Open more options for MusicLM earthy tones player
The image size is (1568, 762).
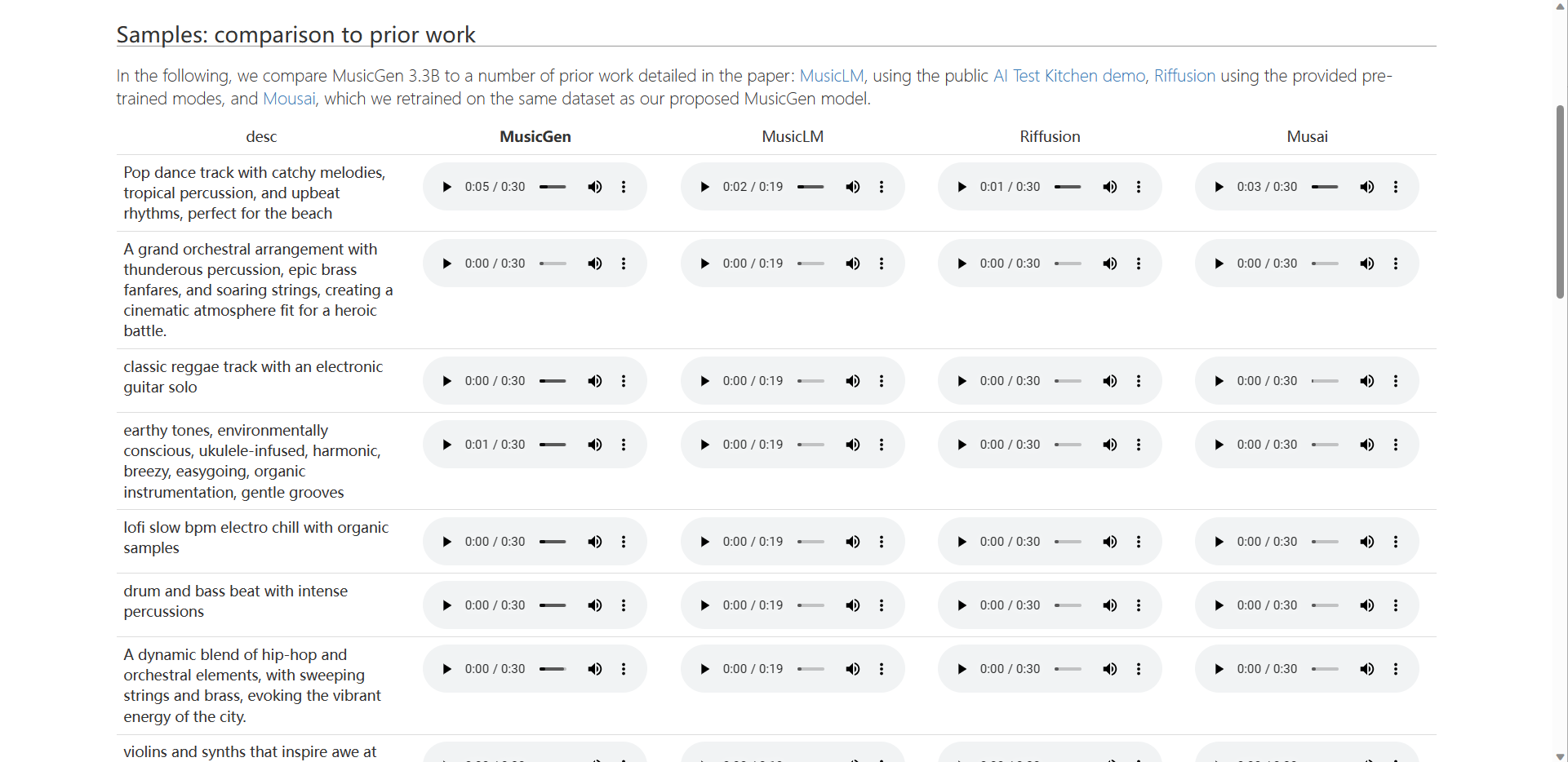882,445
